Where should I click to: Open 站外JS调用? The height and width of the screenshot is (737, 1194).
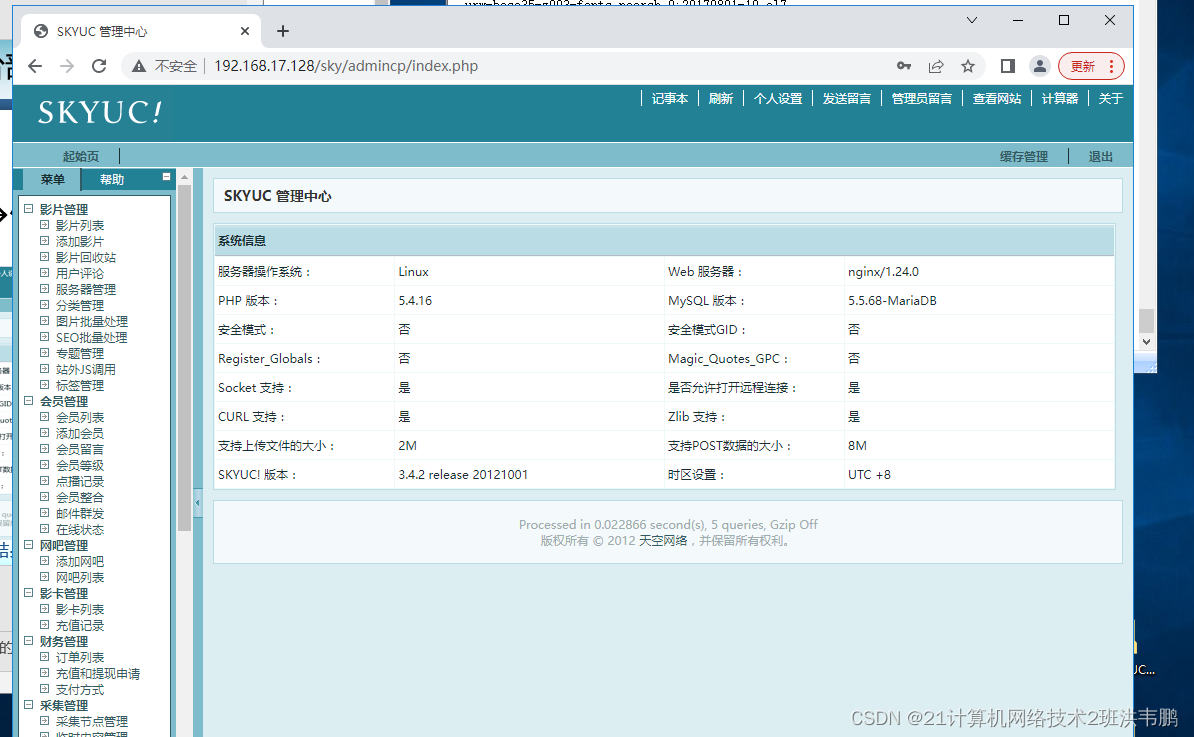86,369
